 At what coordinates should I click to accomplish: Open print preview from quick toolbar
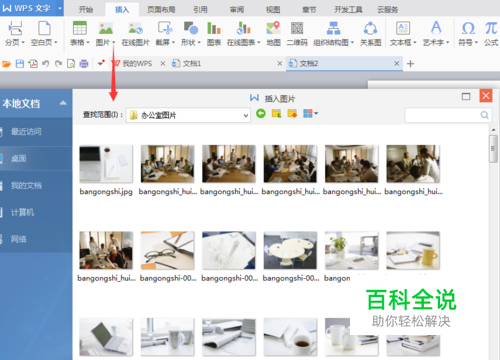click(x=71, y=63)
